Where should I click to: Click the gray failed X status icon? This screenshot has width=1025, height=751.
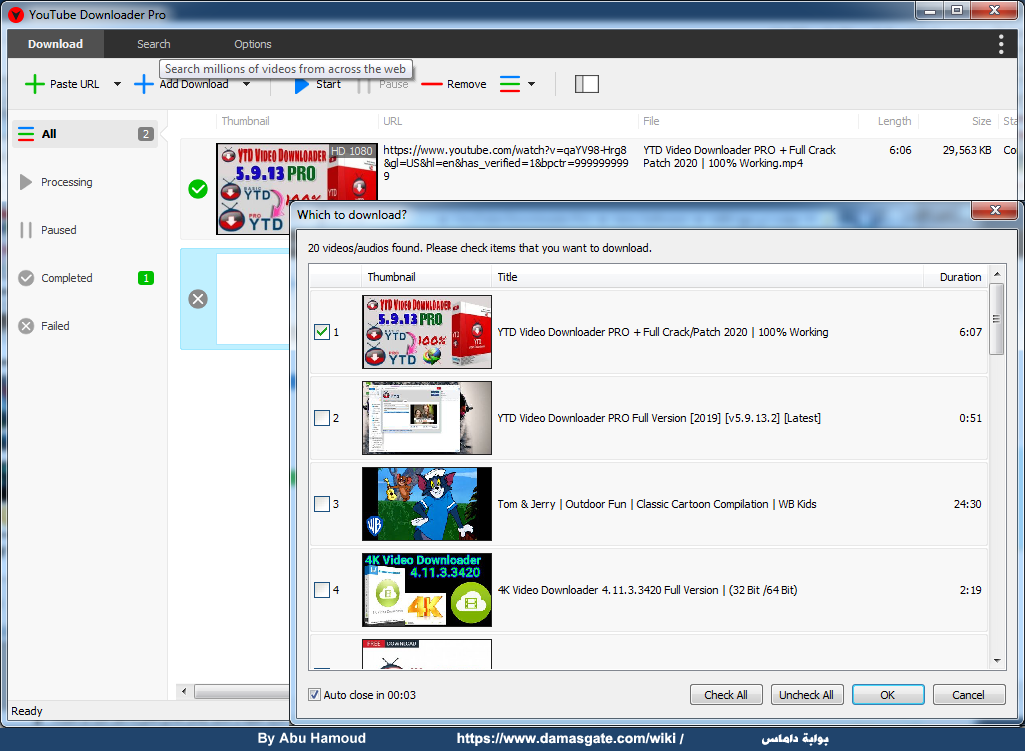coord(197,299)
